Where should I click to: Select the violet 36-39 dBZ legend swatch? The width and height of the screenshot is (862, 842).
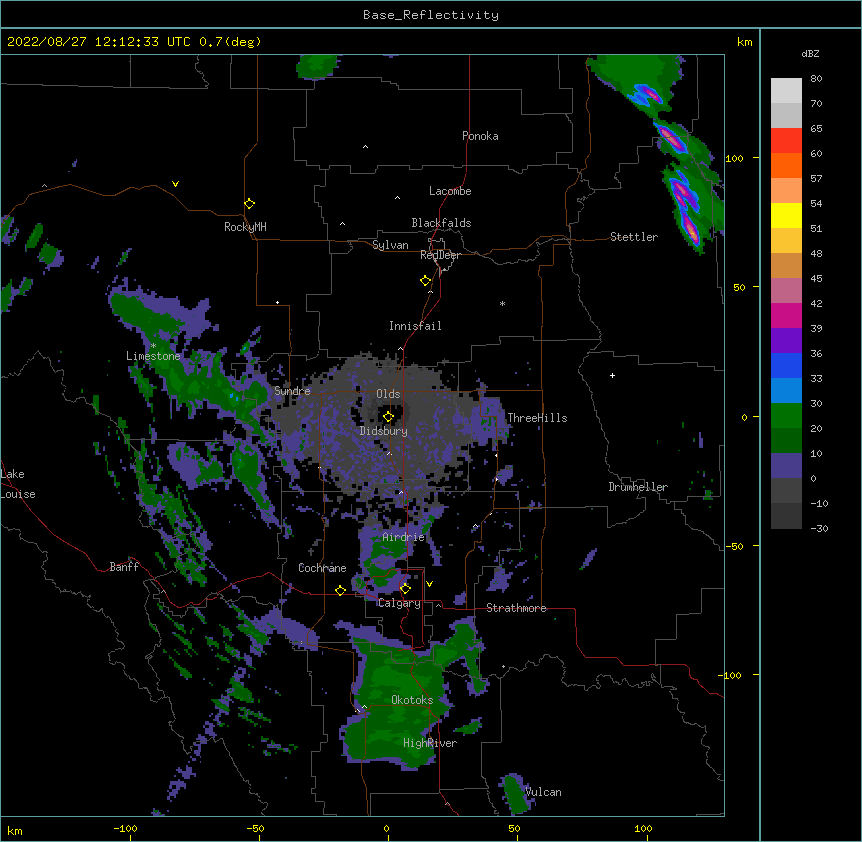point(786,341)
